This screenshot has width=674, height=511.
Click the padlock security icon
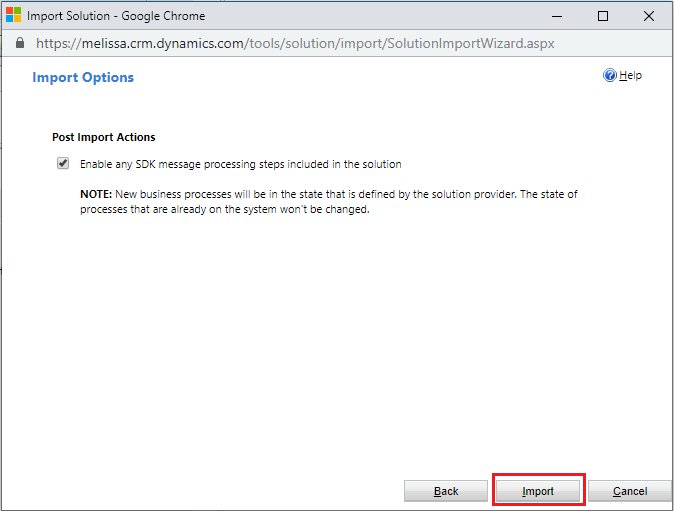[x=19, y=44]
